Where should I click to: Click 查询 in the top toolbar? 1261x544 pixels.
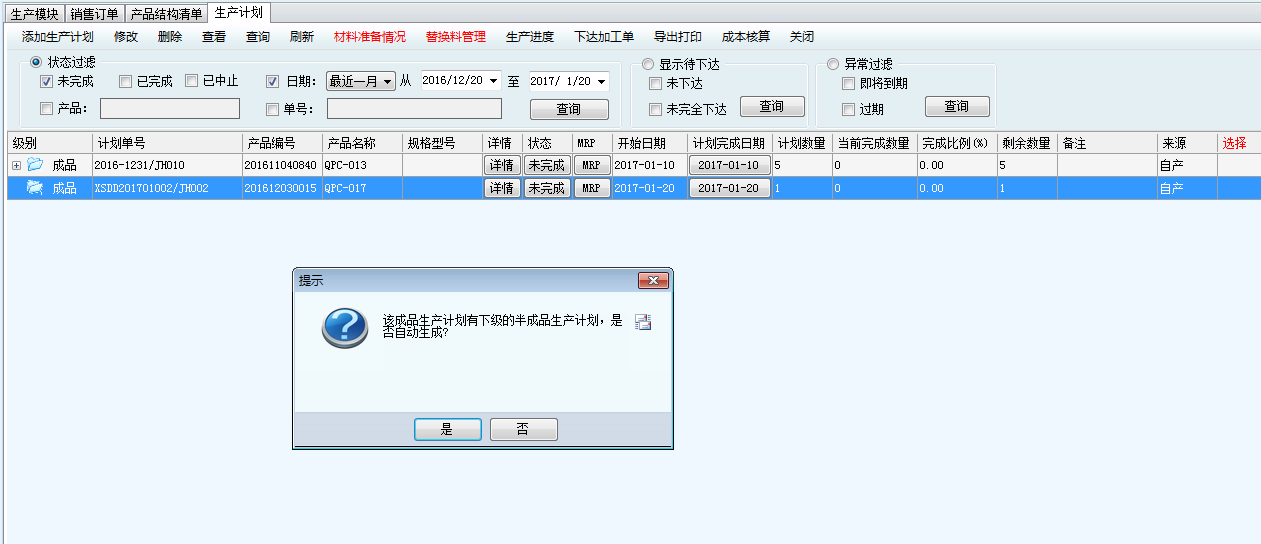coord(258,37)
